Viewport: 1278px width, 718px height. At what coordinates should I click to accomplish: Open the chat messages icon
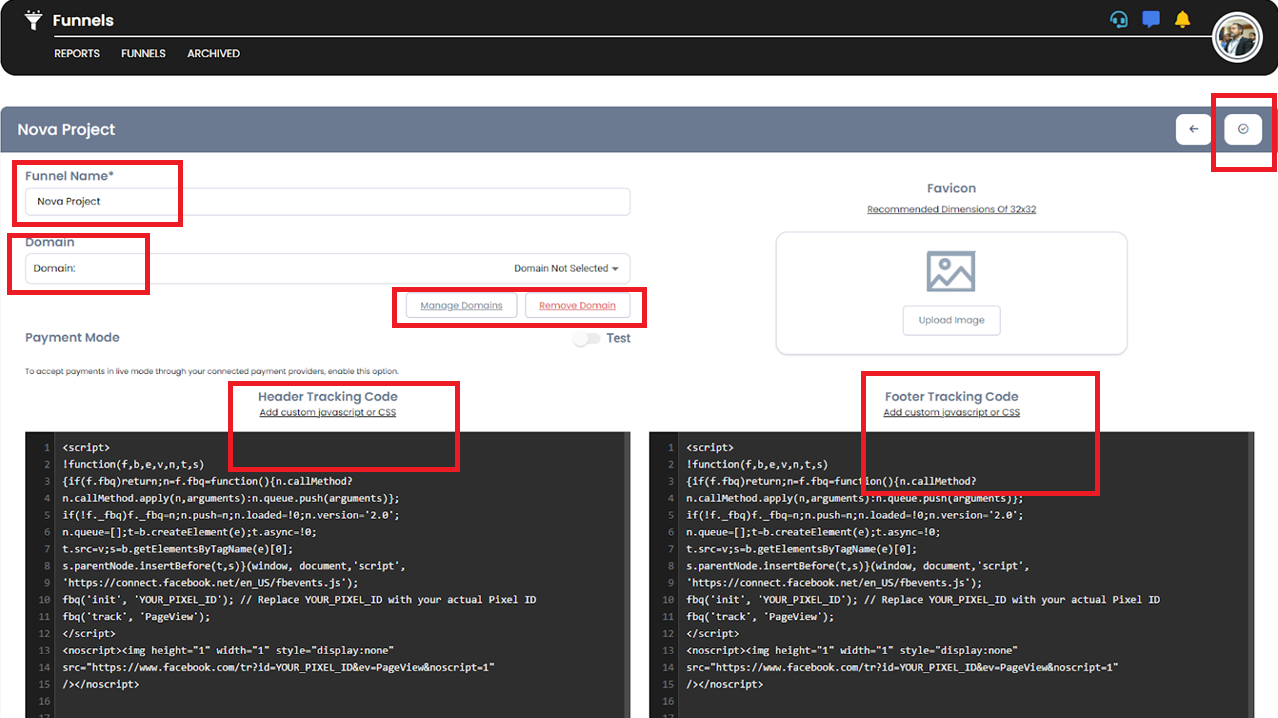(x=1151, y=20)
